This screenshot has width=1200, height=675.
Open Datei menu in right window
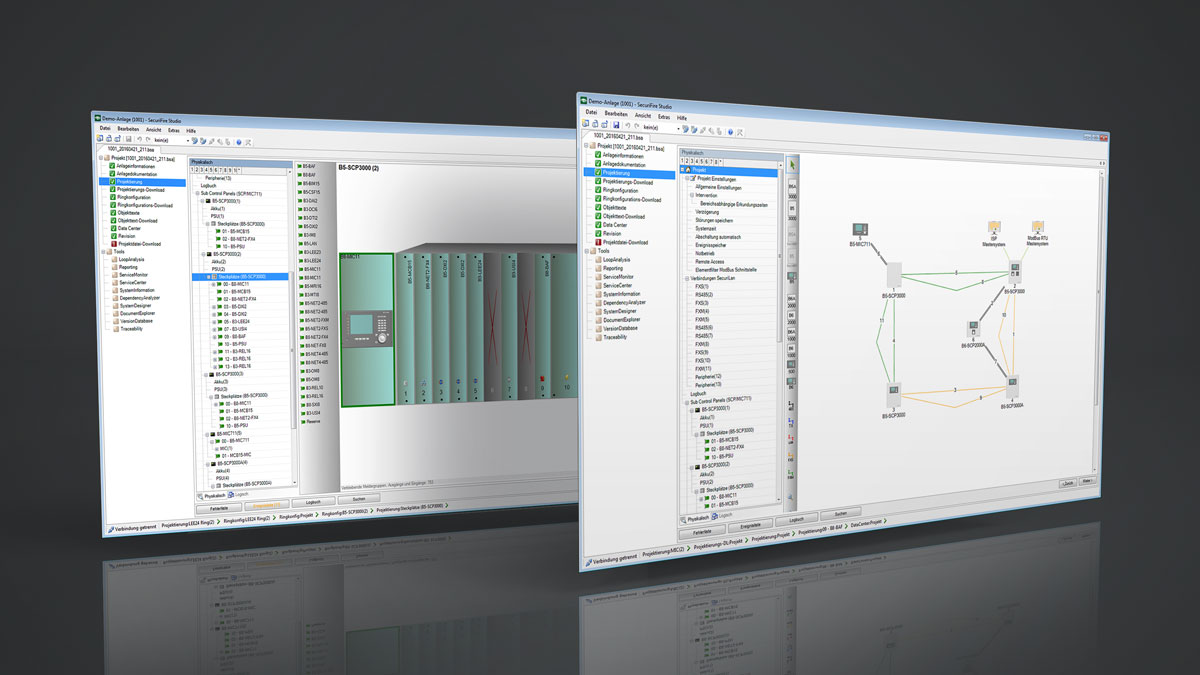[x=592, y=112]
